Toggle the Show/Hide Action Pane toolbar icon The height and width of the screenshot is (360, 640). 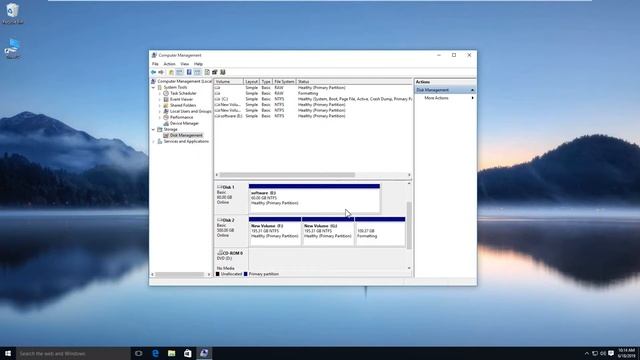[197, 72]
